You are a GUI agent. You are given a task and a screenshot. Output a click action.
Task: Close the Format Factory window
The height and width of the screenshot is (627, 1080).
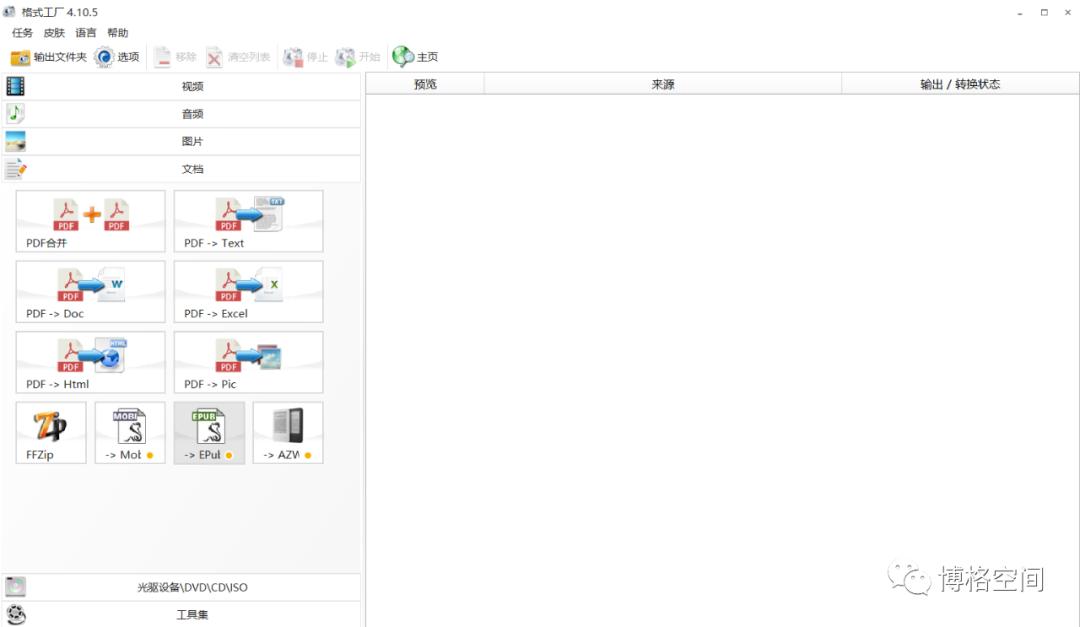pyautogui.click(x=1068, y=12)
